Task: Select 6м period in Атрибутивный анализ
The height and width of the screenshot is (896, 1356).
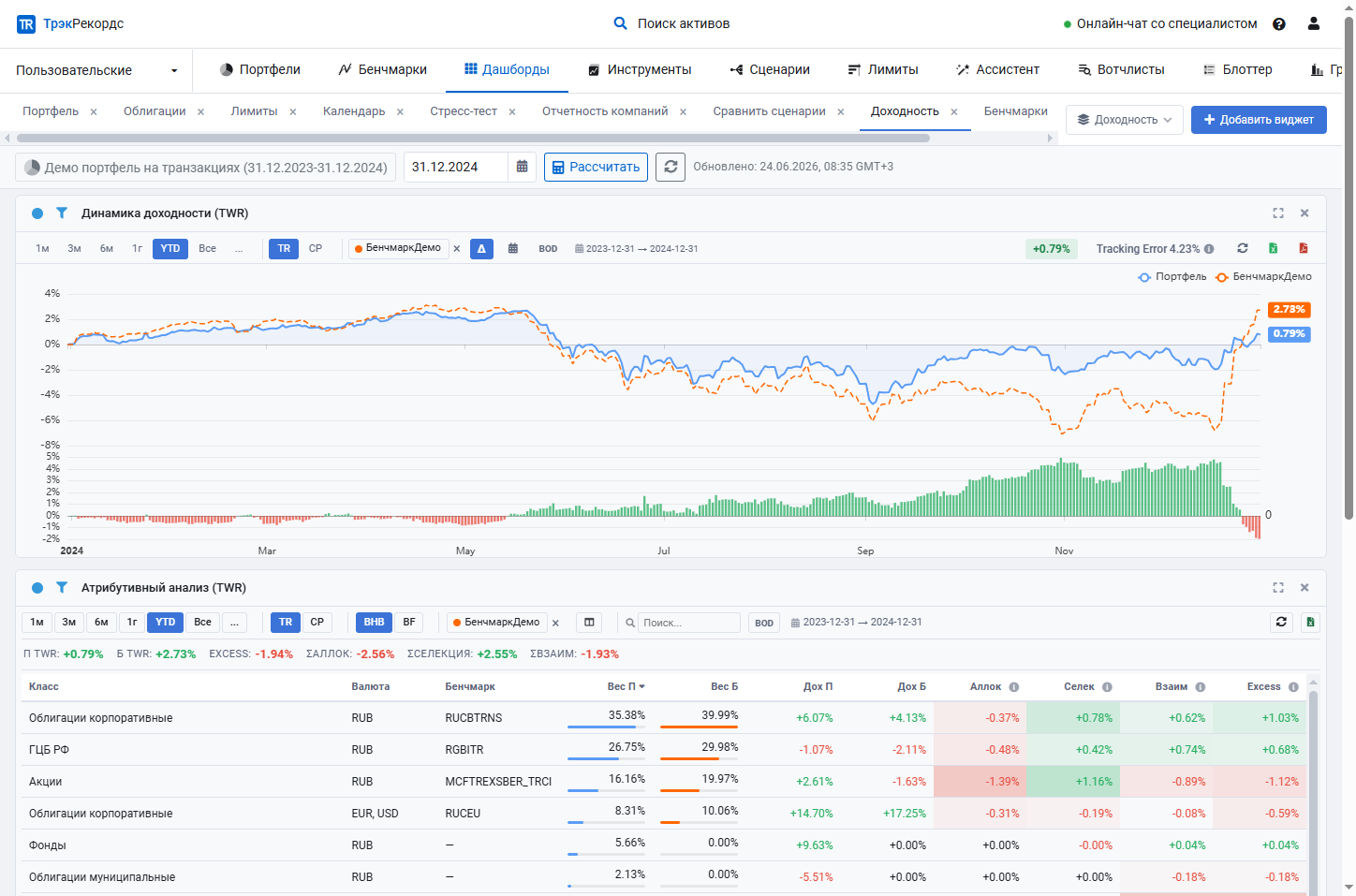Action: tap(101, 623)
